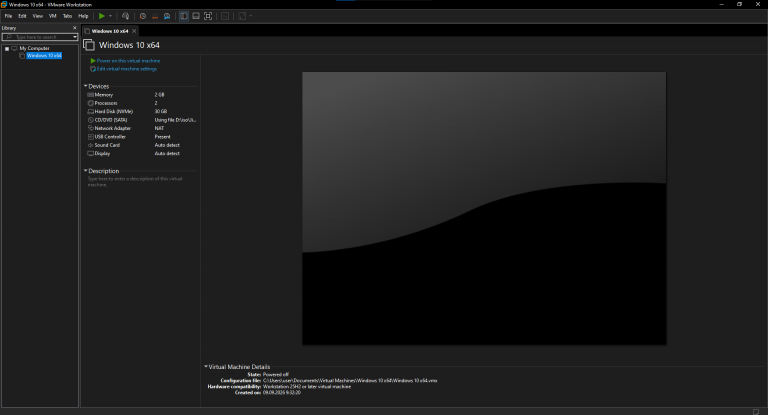Image resolution: width=768 pixels, height=415 pixels.
Task: Minimize the VMware Workstation window
Action: click(x=721, y=4)
